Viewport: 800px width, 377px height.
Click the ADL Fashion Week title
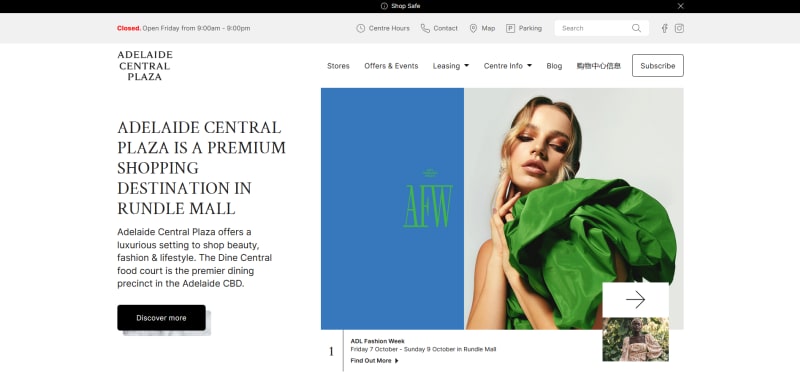tap(378, 341)
